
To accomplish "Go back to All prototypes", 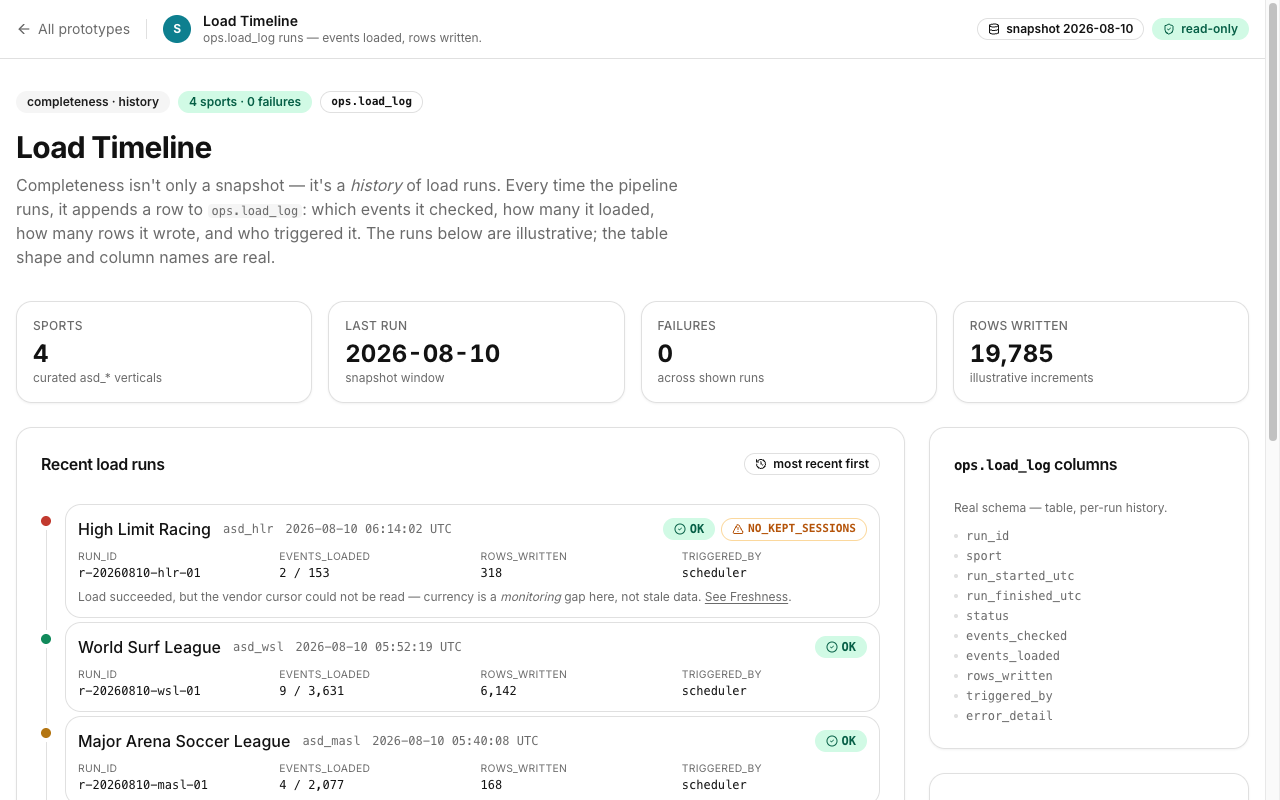I will pyautogui.click(x=73, y=29).
